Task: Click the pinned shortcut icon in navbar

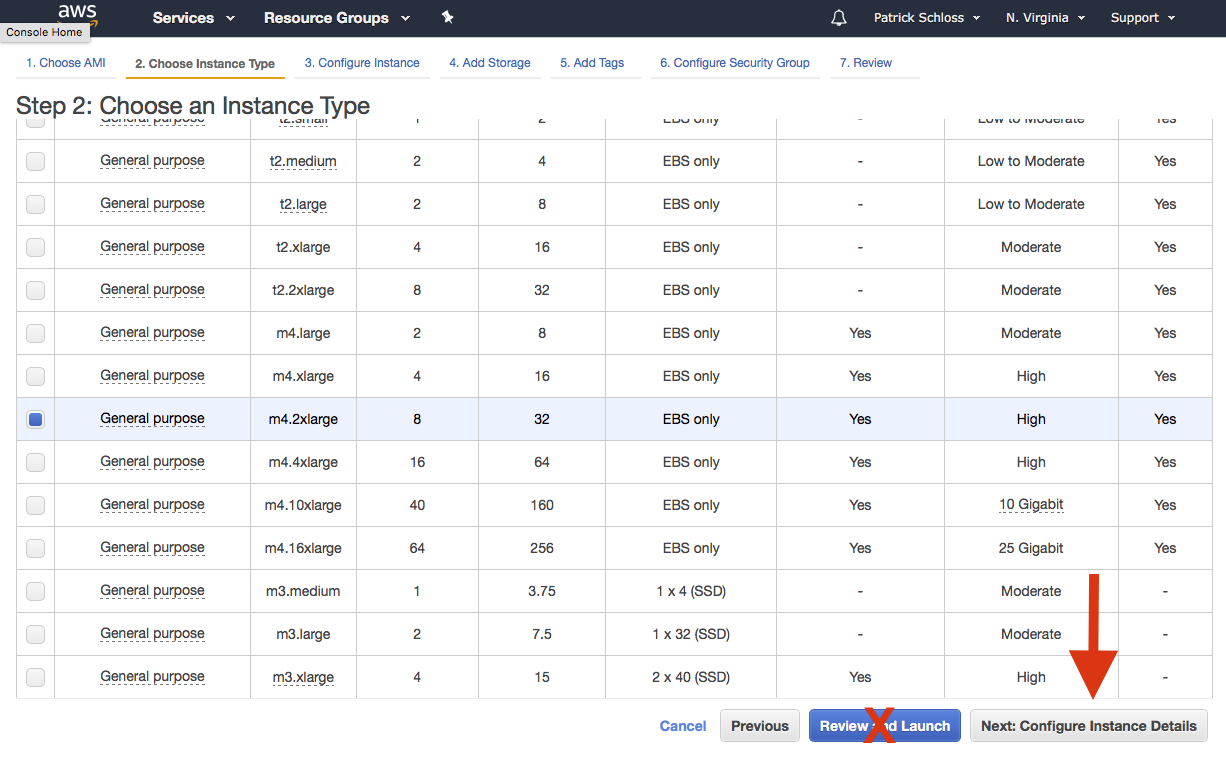Action: 447,17
